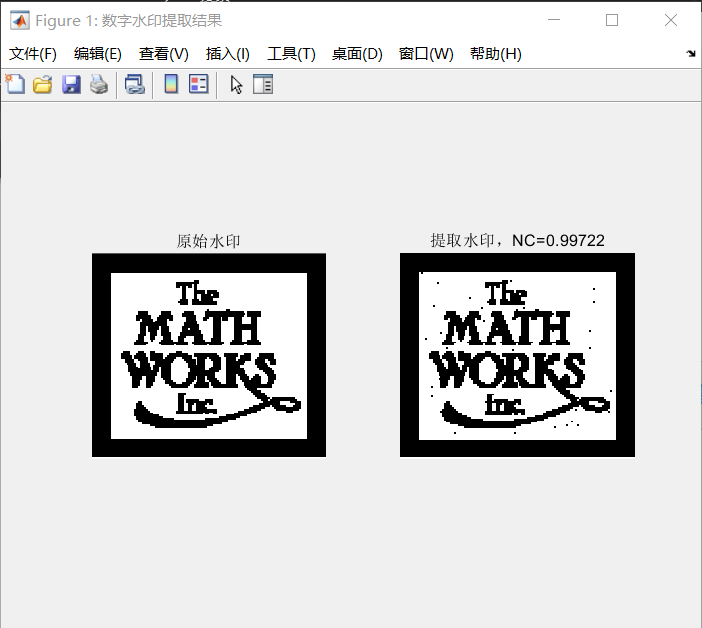Viewport: 702px width, 628px height.
Task: Minimize the Figure 1 window
Action: point(554,20)
